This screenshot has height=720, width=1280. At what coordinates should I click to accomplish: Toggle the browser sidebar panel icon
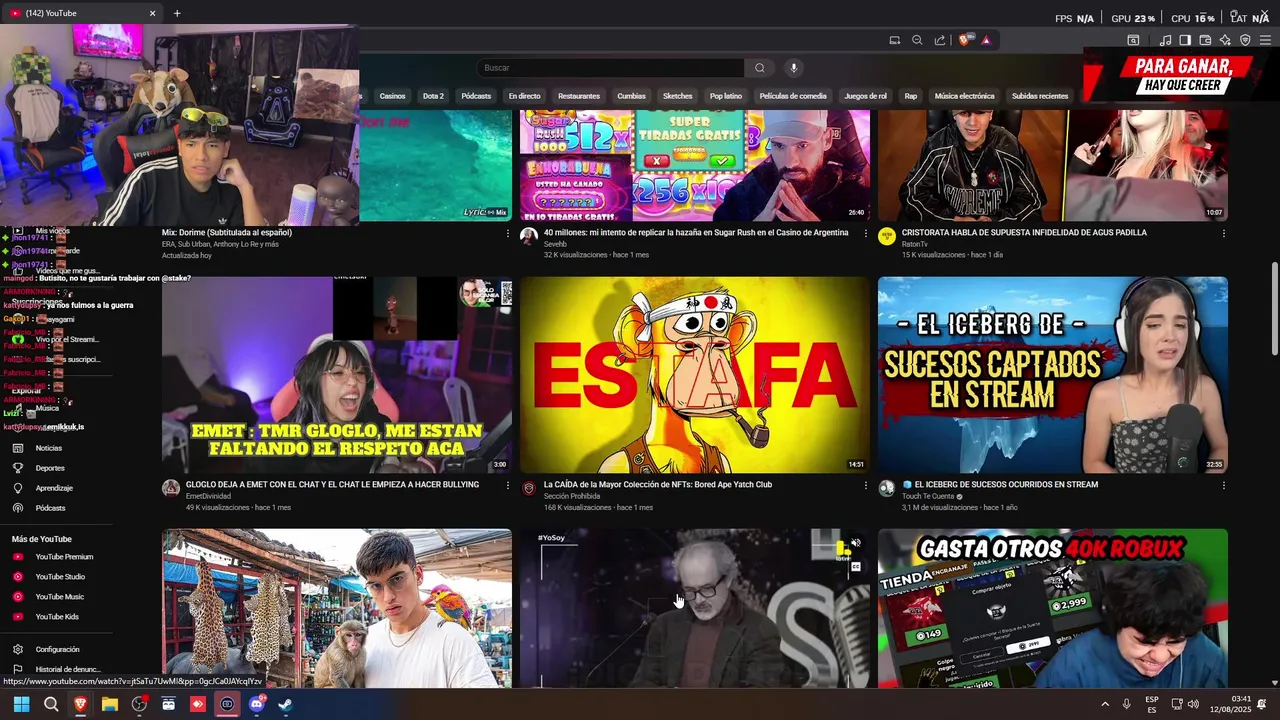pyautogui.click(x=1185, y=40)
